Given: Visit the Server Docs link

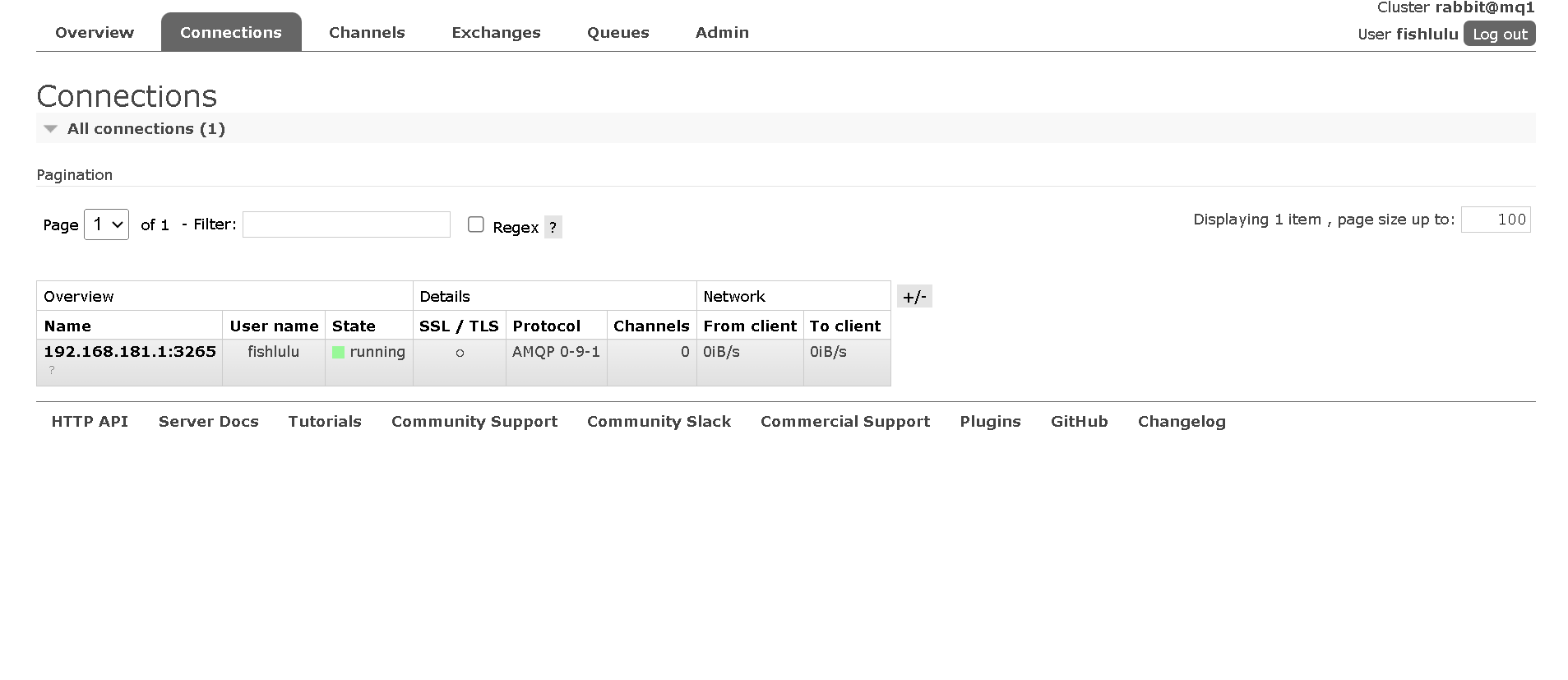Looking at the screenshot, I should [x=209, y=422].
